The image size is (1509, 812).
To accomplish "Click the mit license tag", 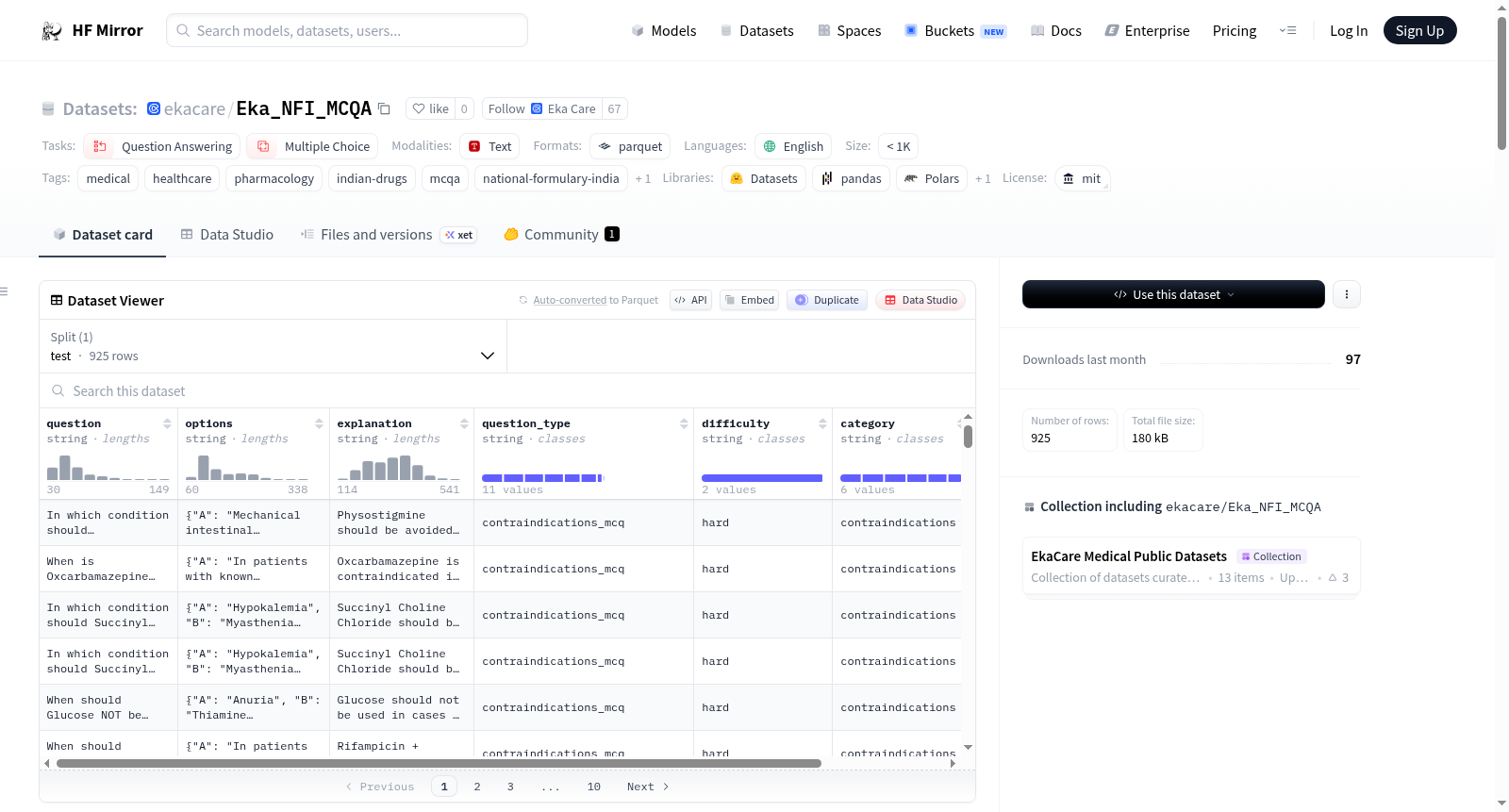I will pyautogui.click(x=1082, y=178).
